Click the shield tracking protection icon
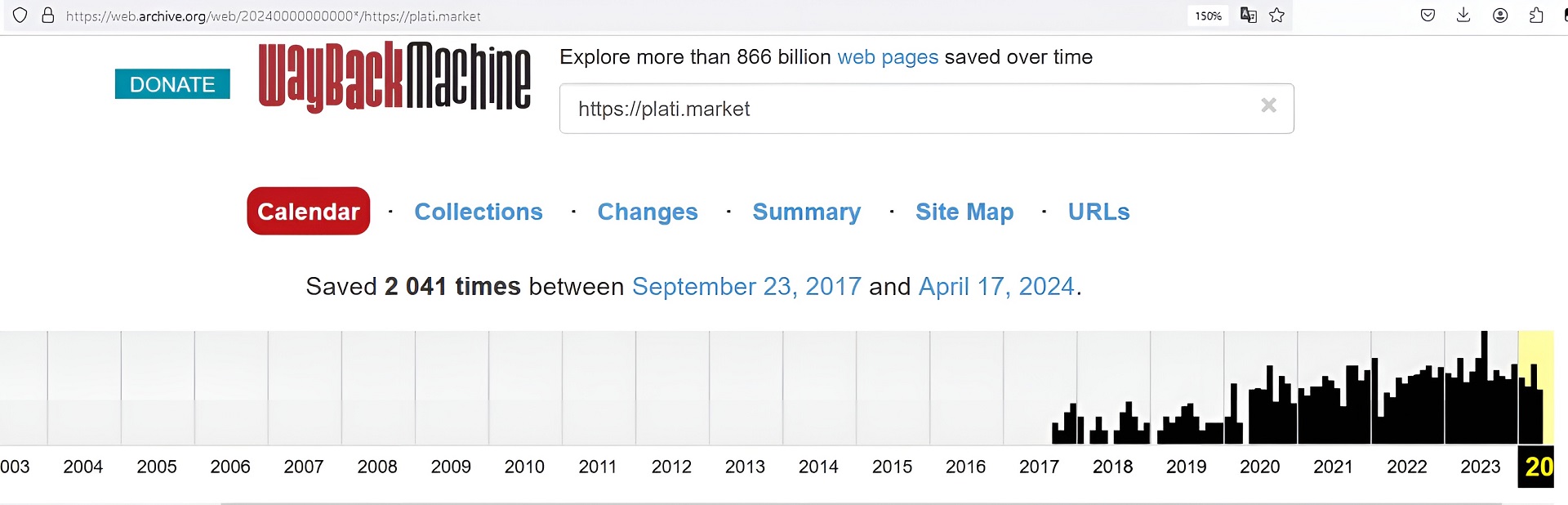Image resolution: width=1568 pixels, height=505 pixels. click(20, 16)
